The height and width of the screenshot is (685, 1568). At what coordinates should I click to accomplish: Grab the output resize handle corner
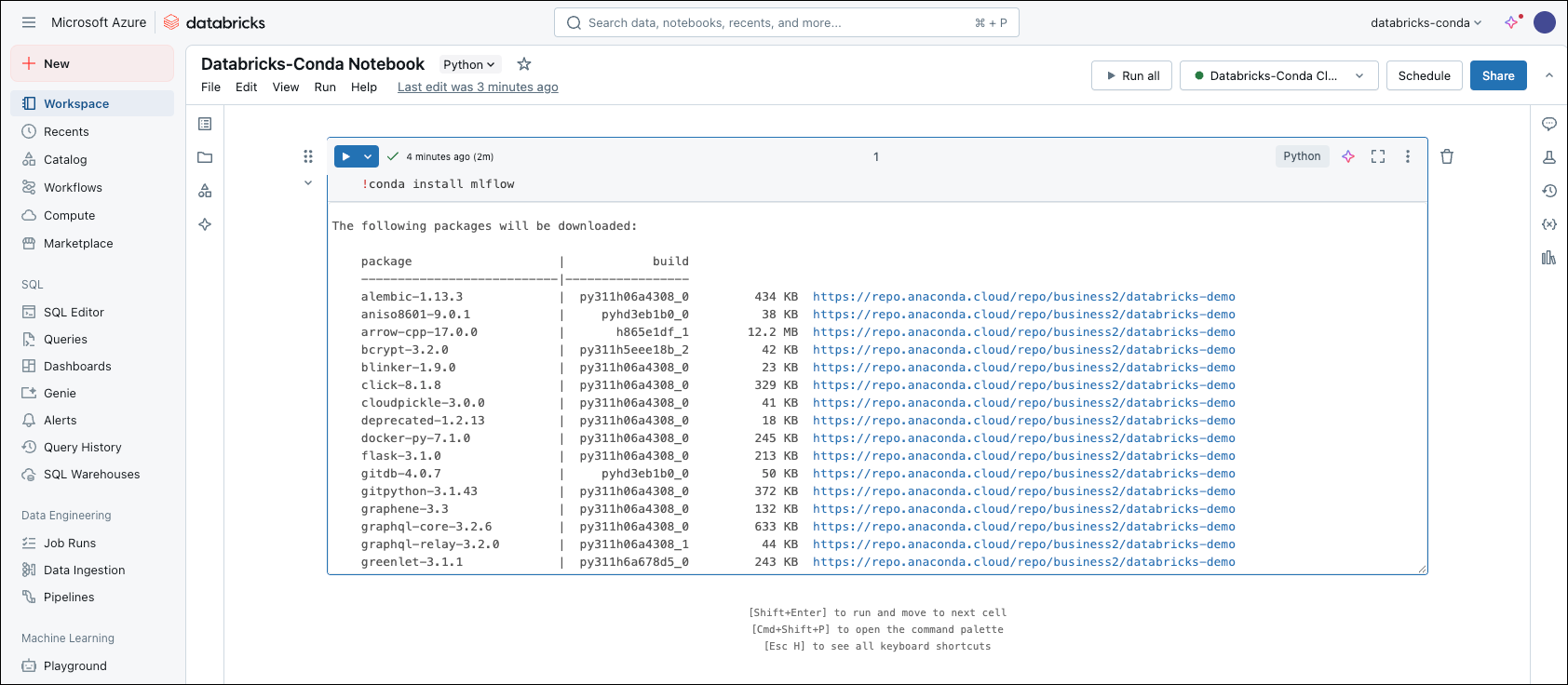coord(1422,570)
